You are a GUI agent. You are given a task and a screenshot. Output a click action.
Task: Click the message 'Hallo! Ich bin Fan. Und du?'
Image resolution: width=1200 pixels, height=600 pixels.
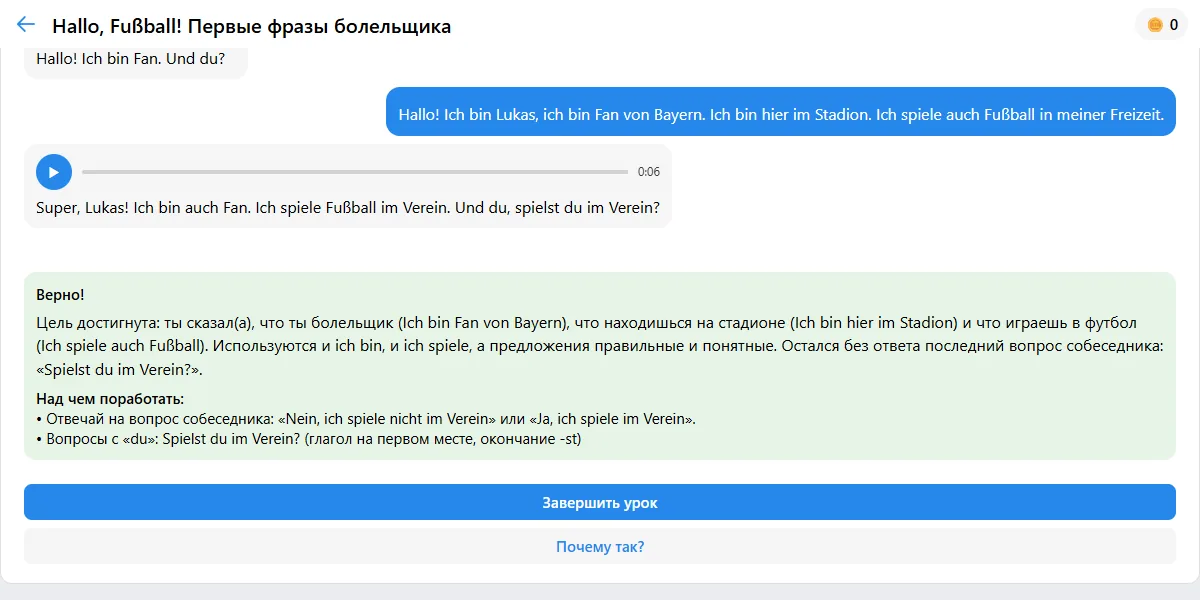[x=131, y=59]
